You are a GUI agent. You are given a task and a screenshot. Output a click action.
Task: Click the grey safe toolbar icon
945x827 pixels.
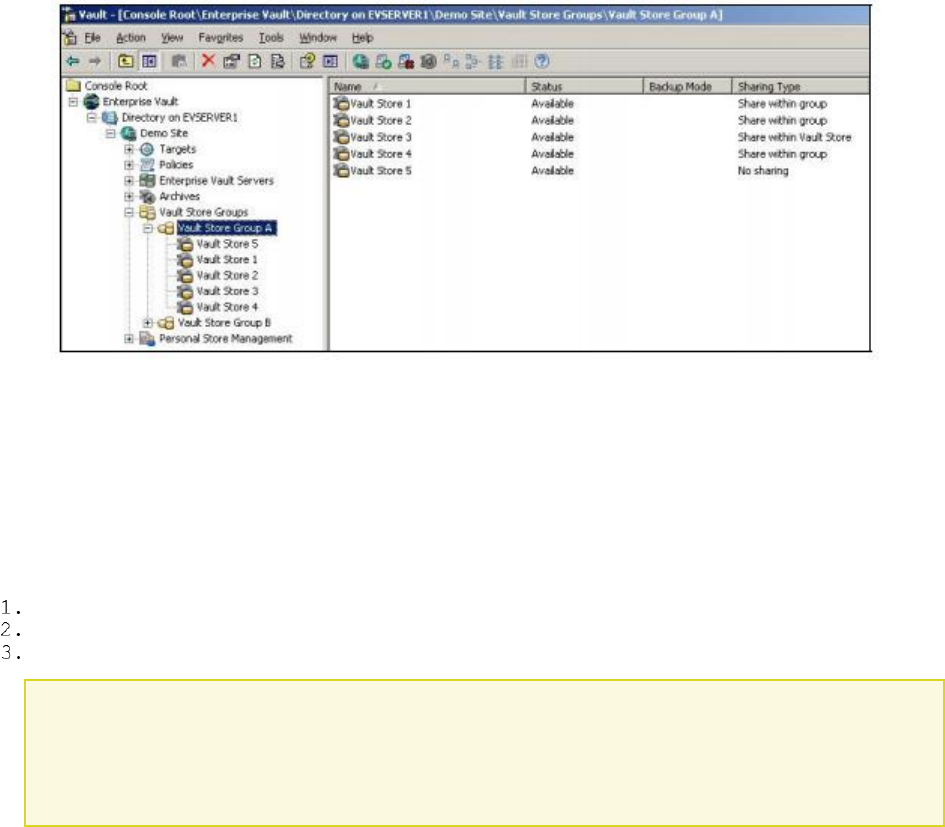428,61
